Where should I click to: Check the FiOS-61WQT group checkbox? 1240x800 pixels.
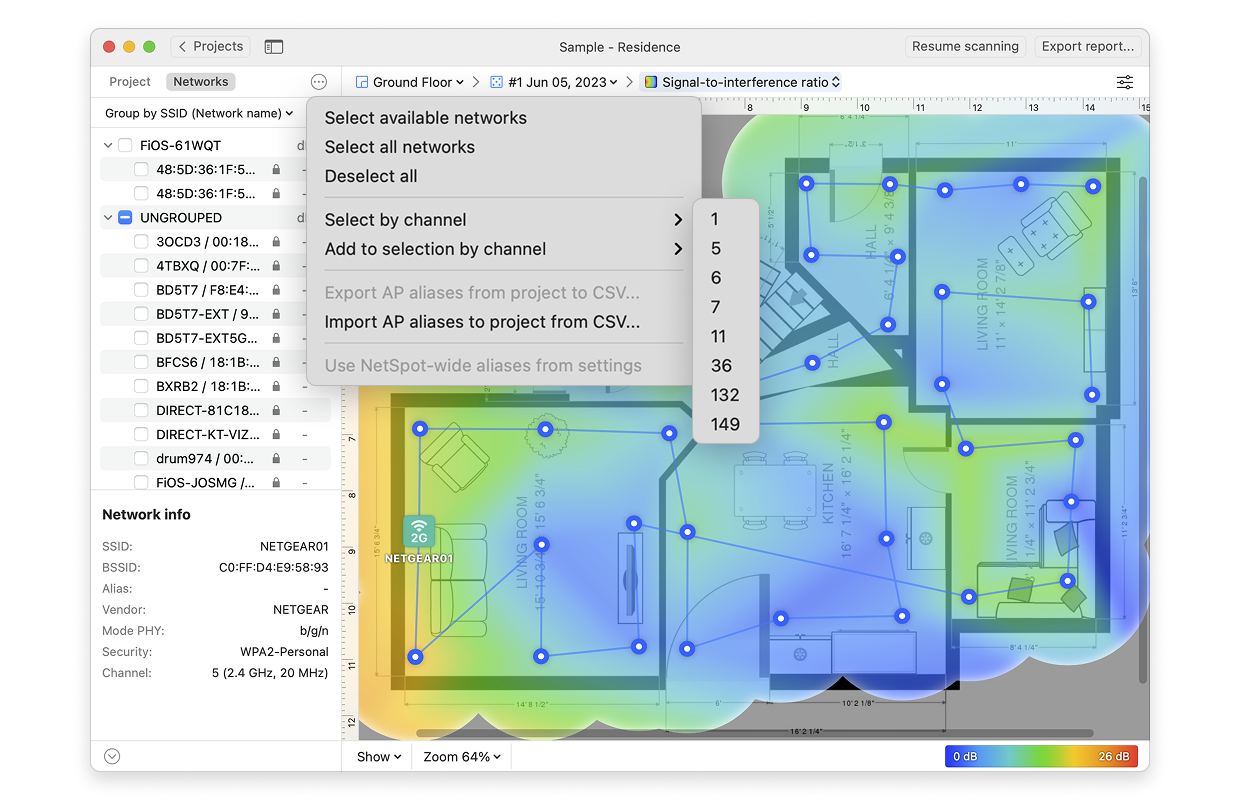(x=125, y=145)
